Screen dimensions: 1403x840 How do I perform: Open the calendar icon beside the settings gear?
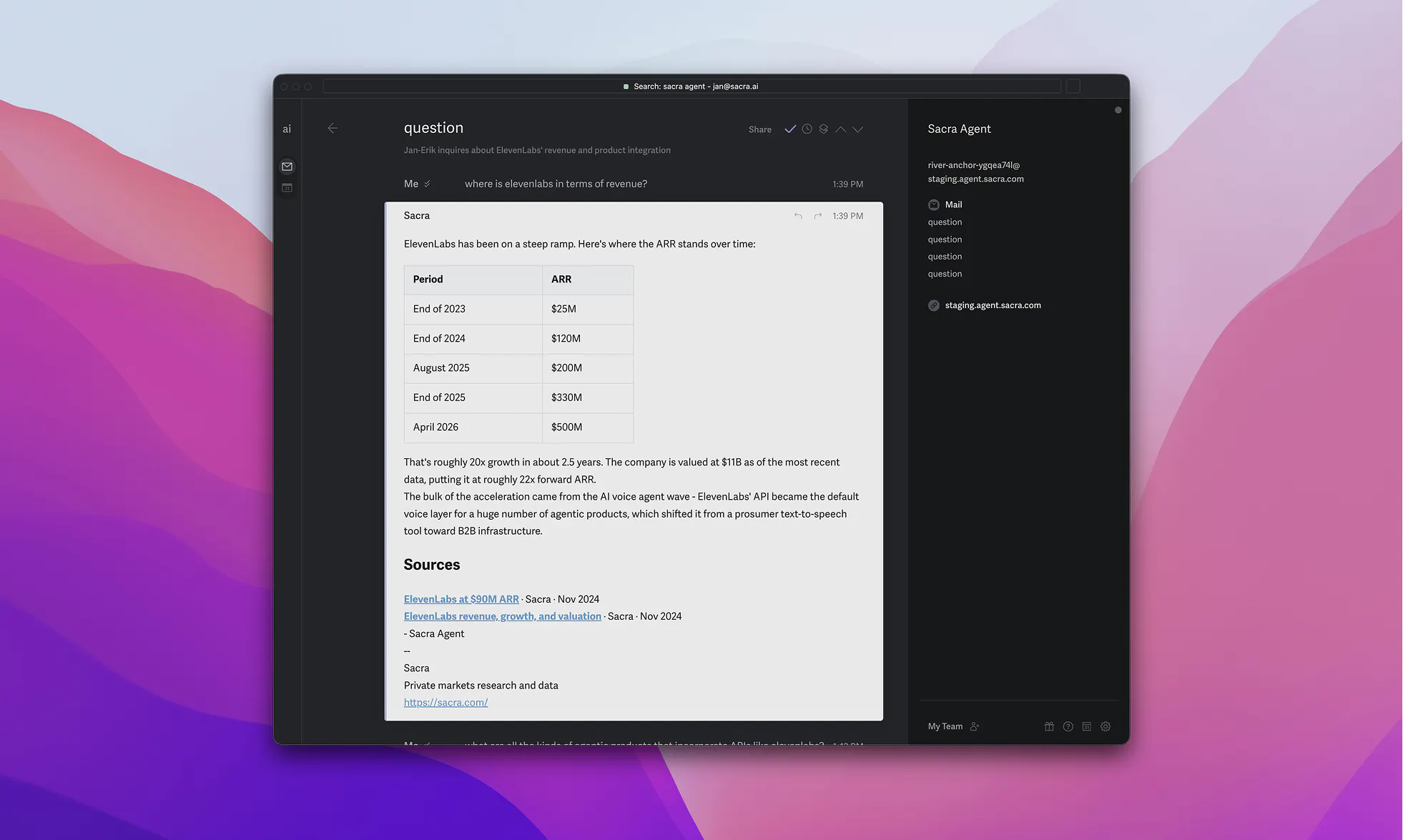1087,727
